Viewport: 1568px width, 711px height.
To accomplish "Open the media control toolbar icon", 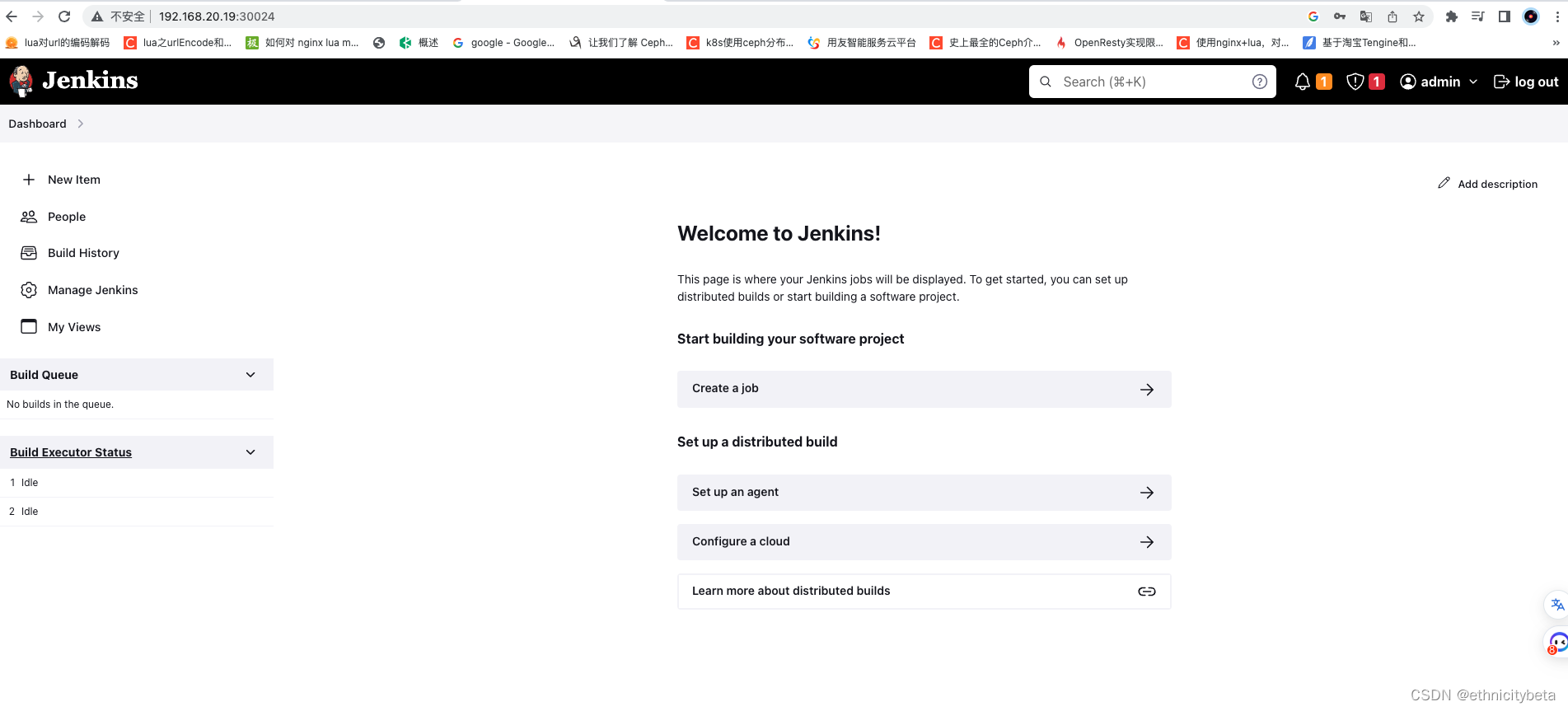I will 1478,16.
